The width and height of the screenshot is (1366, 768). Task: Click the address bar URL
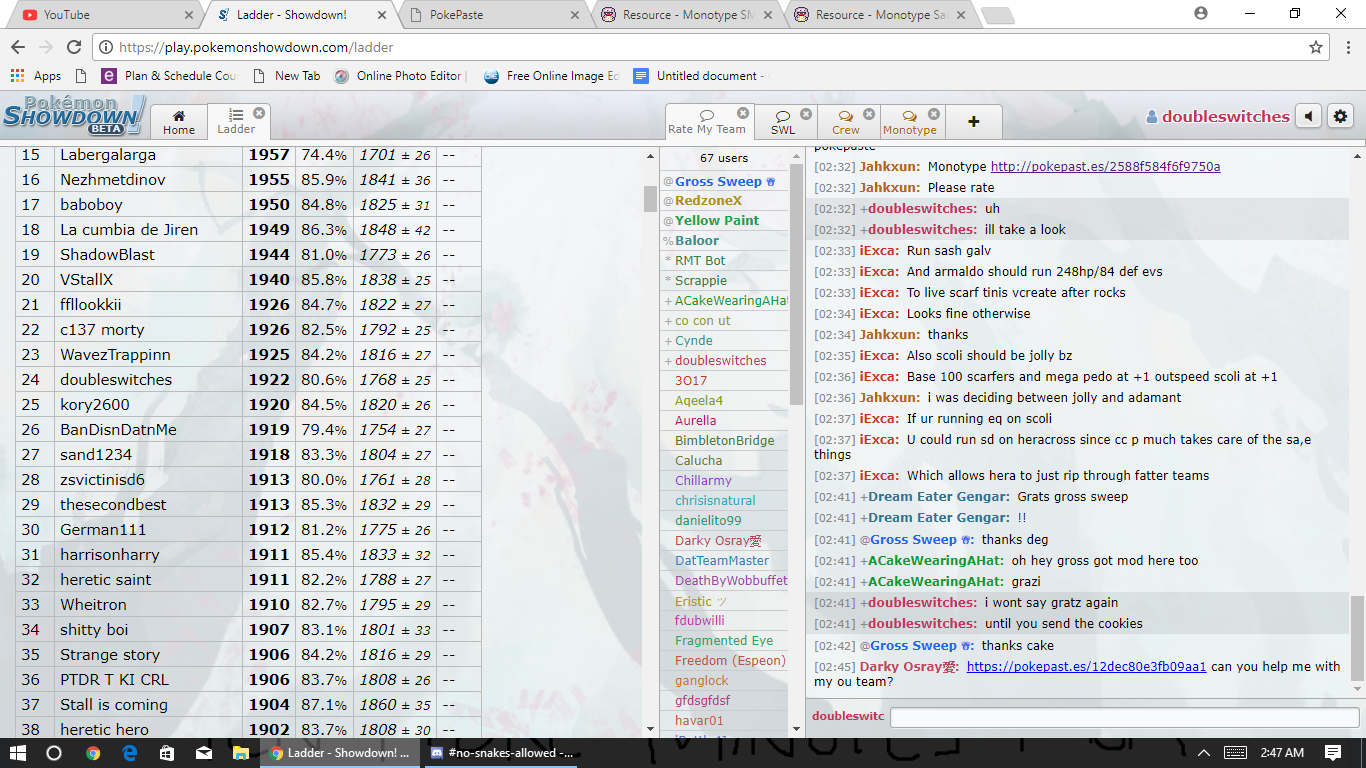(x=256, y=47)
